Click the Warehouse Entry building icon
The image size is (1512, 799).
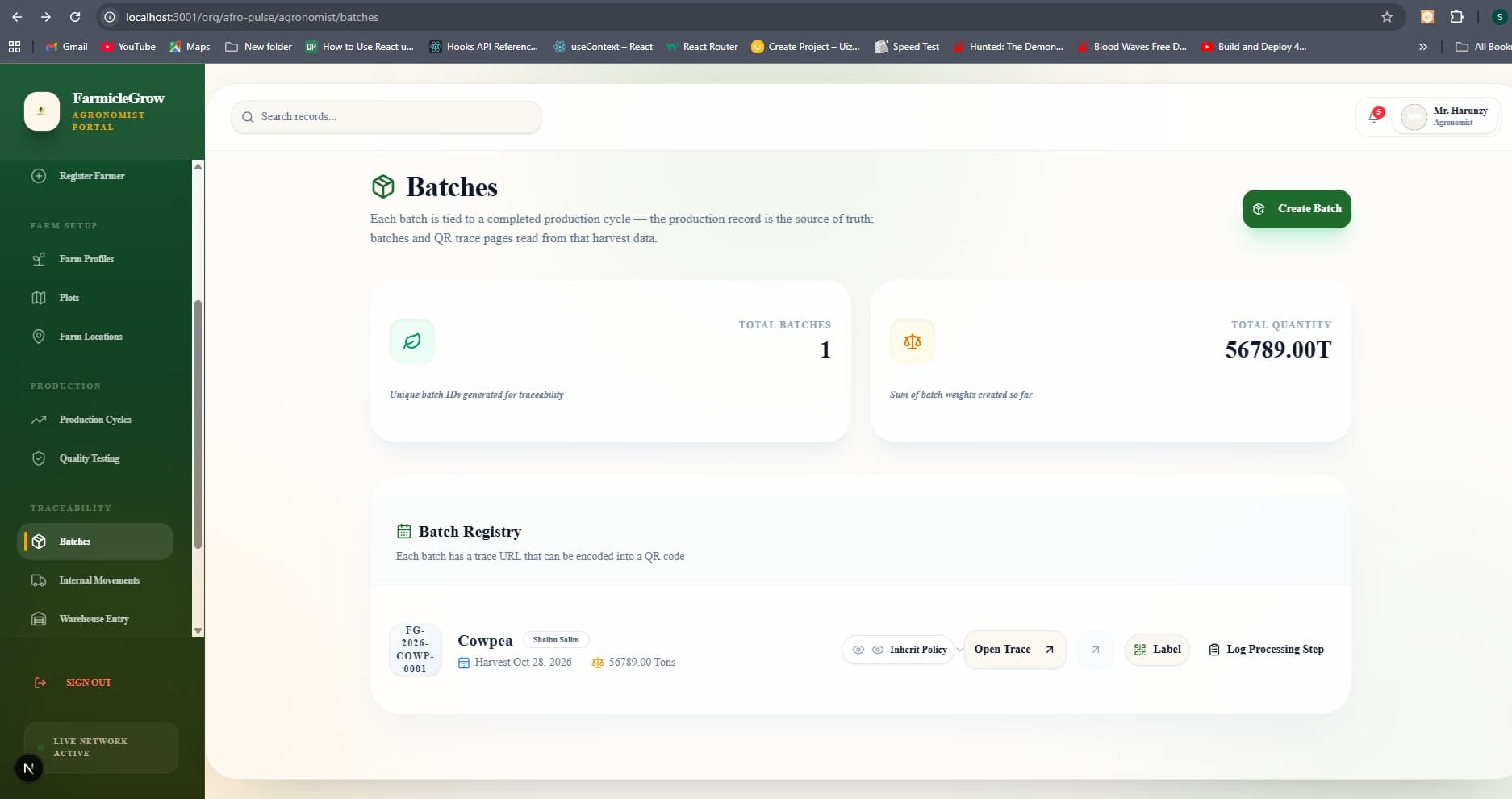click(x=39, y=619)
